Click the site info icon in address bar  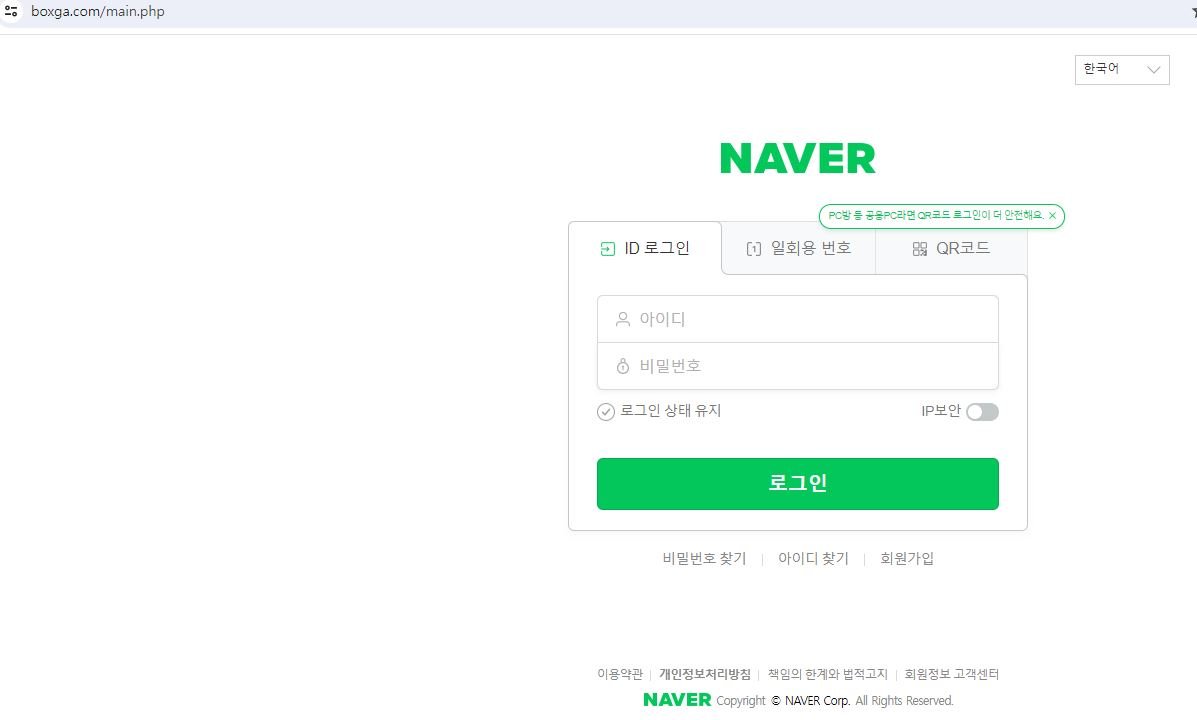(11, 11)
